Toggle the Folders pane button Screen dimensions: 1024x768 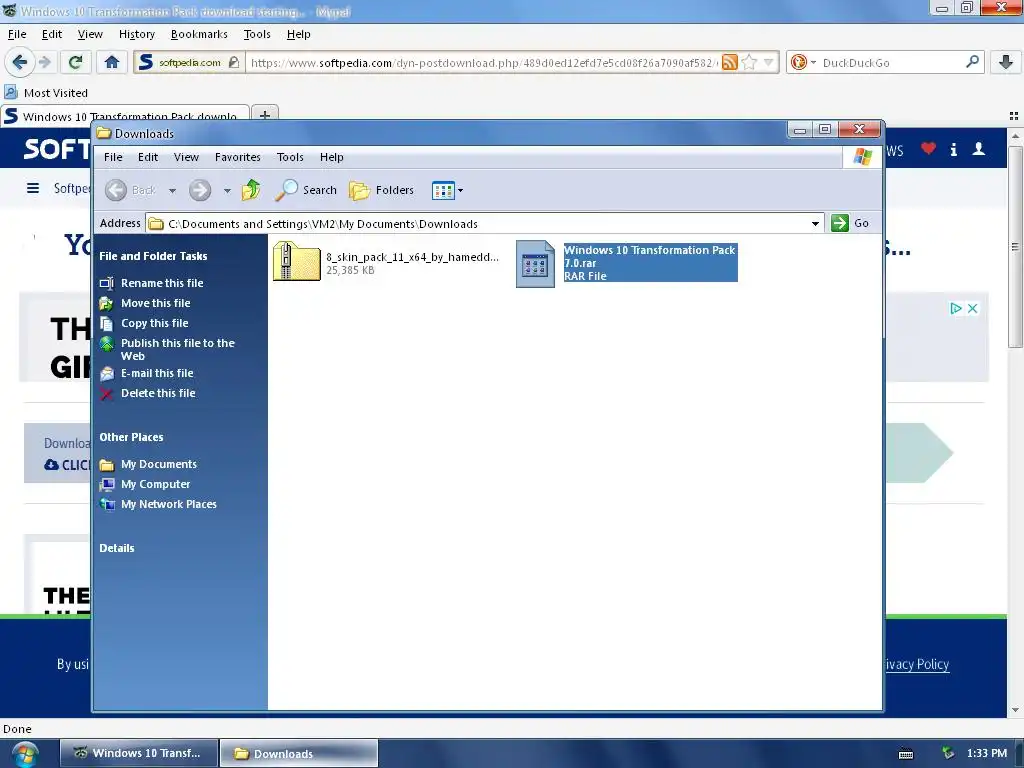[x=382, y=190]
